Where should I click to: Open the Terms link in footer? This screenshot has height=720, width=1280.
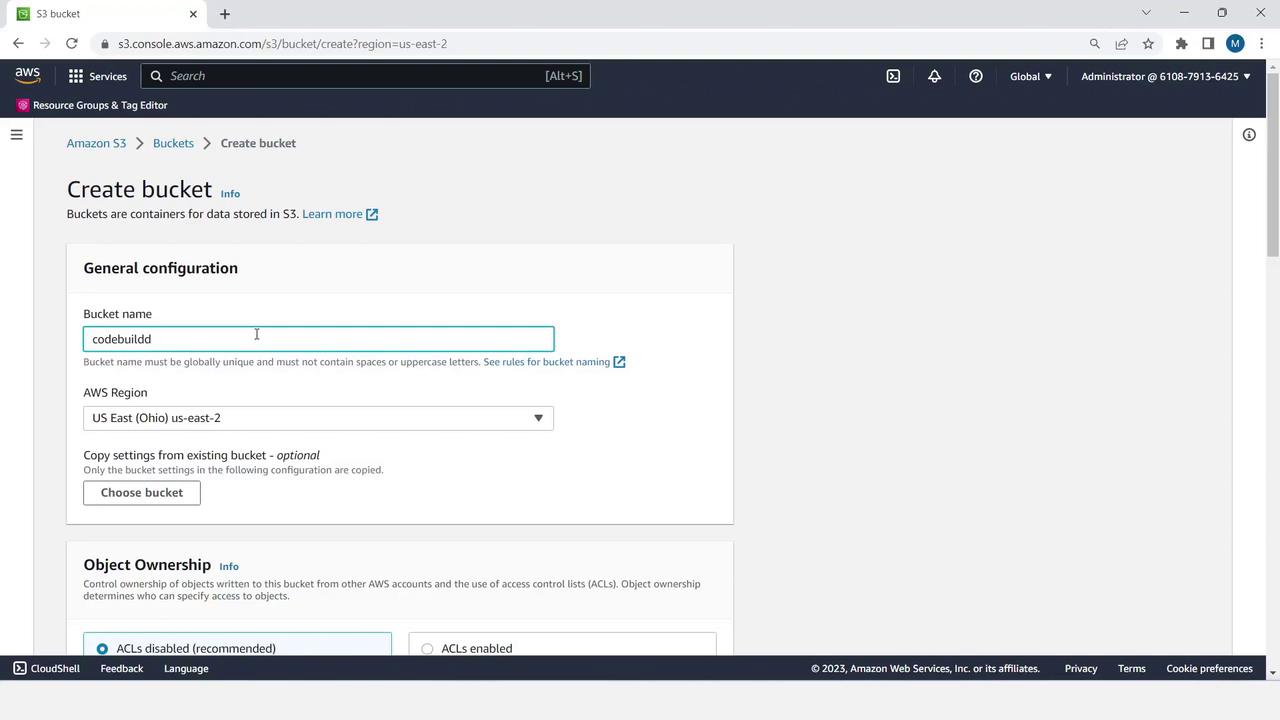coord(1132,668)
